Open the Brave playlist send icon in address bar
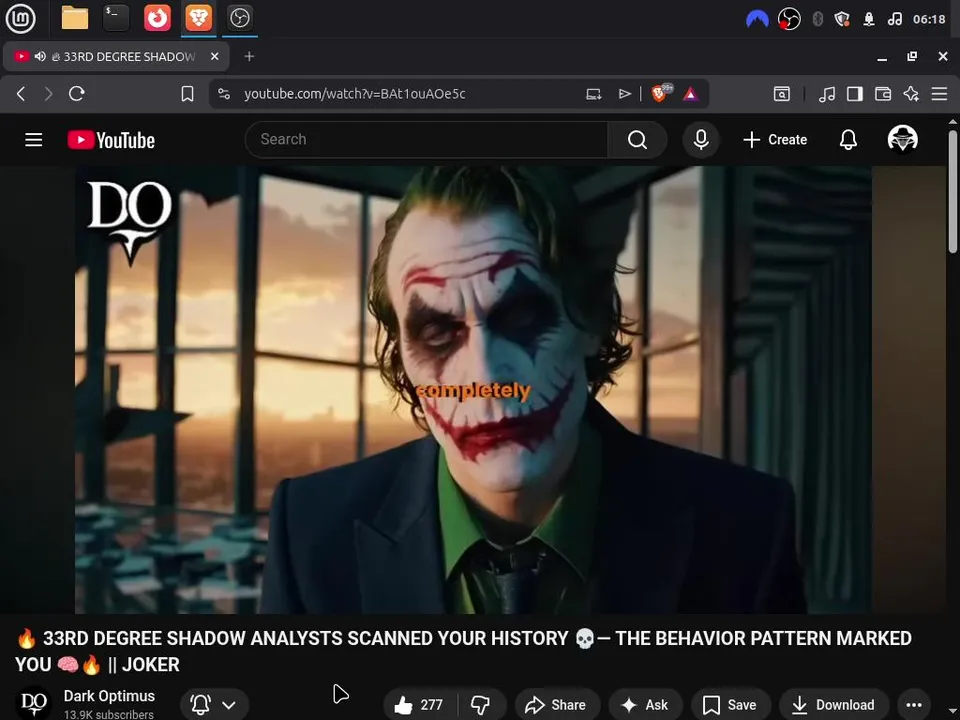This screenshot has width=960, height=720. (624, 94)
